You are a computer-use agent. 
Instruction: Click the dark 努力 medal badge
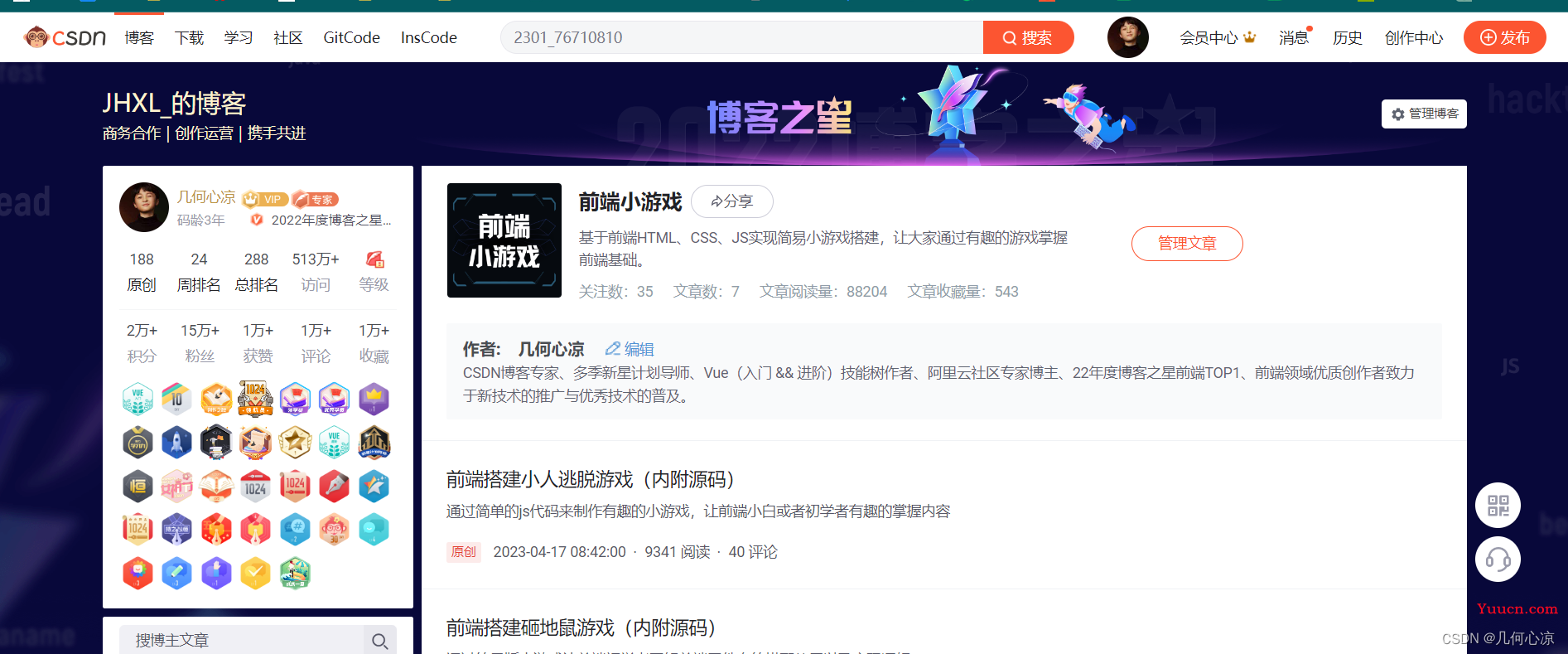(x=138, y=443)
